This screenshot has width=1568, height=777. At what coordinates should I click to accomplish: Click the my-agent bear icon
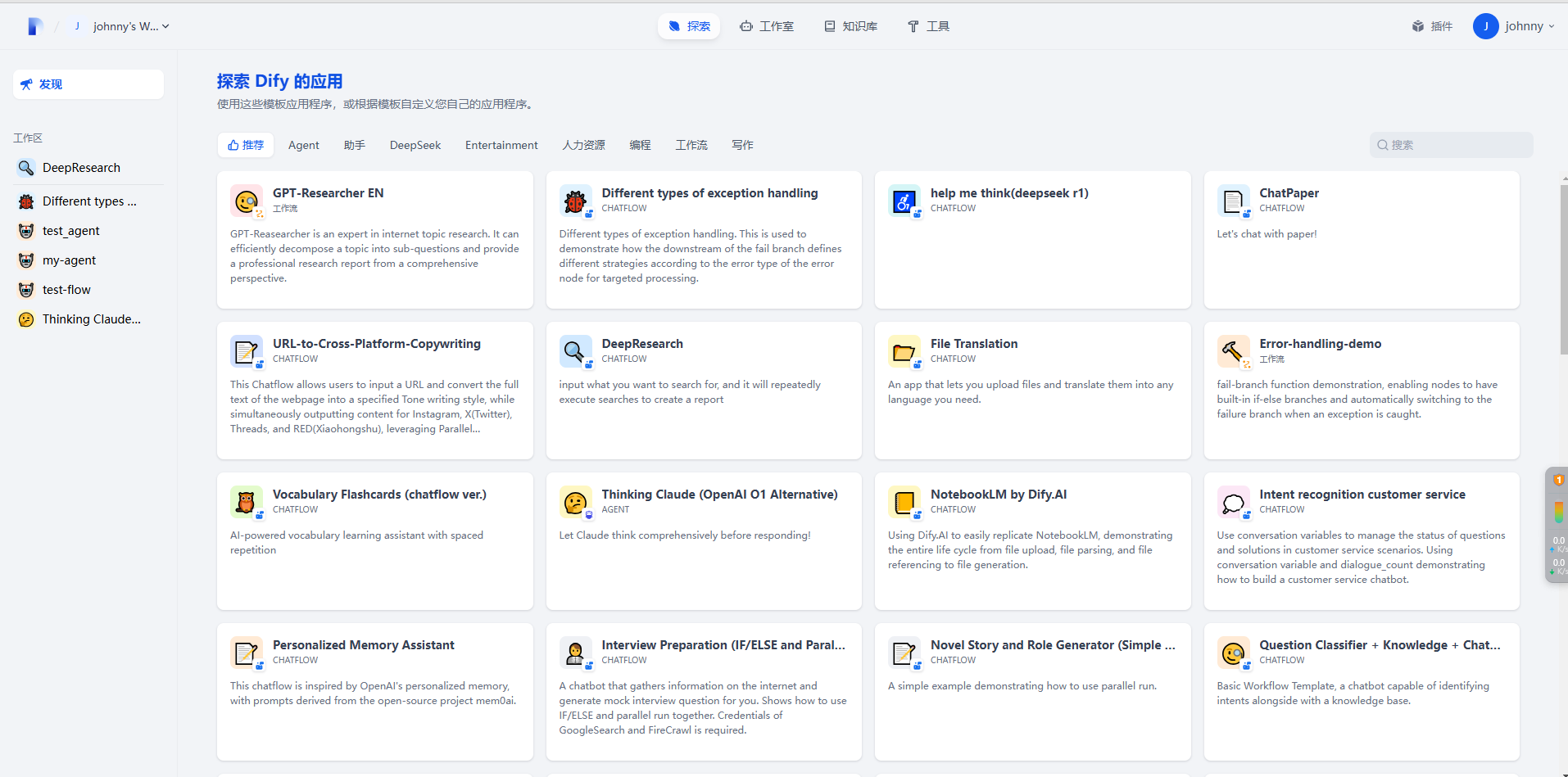(x=26, y=260)
